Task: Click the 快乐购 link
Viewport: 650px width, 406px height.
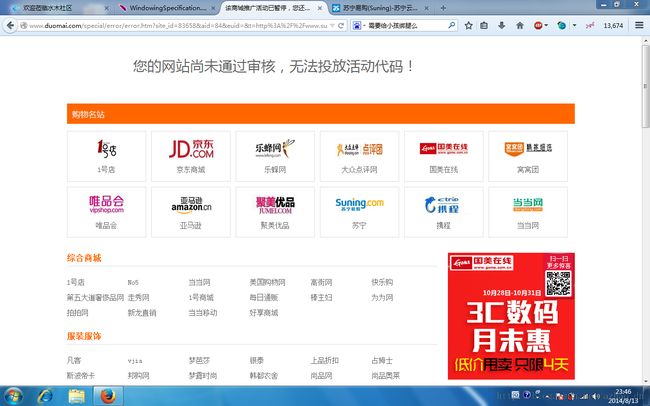Action: (382, 282)
